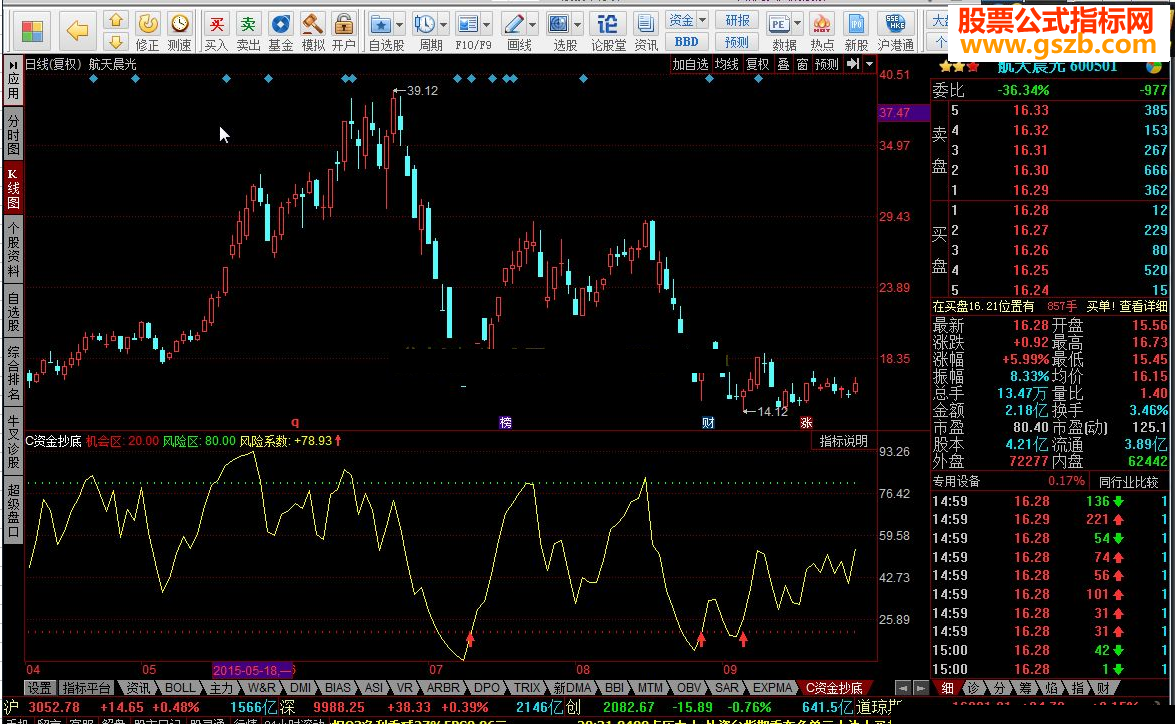The image size is (1175, 724).
Task: Select the BOLL indicator tab
Action: (180, 688)
